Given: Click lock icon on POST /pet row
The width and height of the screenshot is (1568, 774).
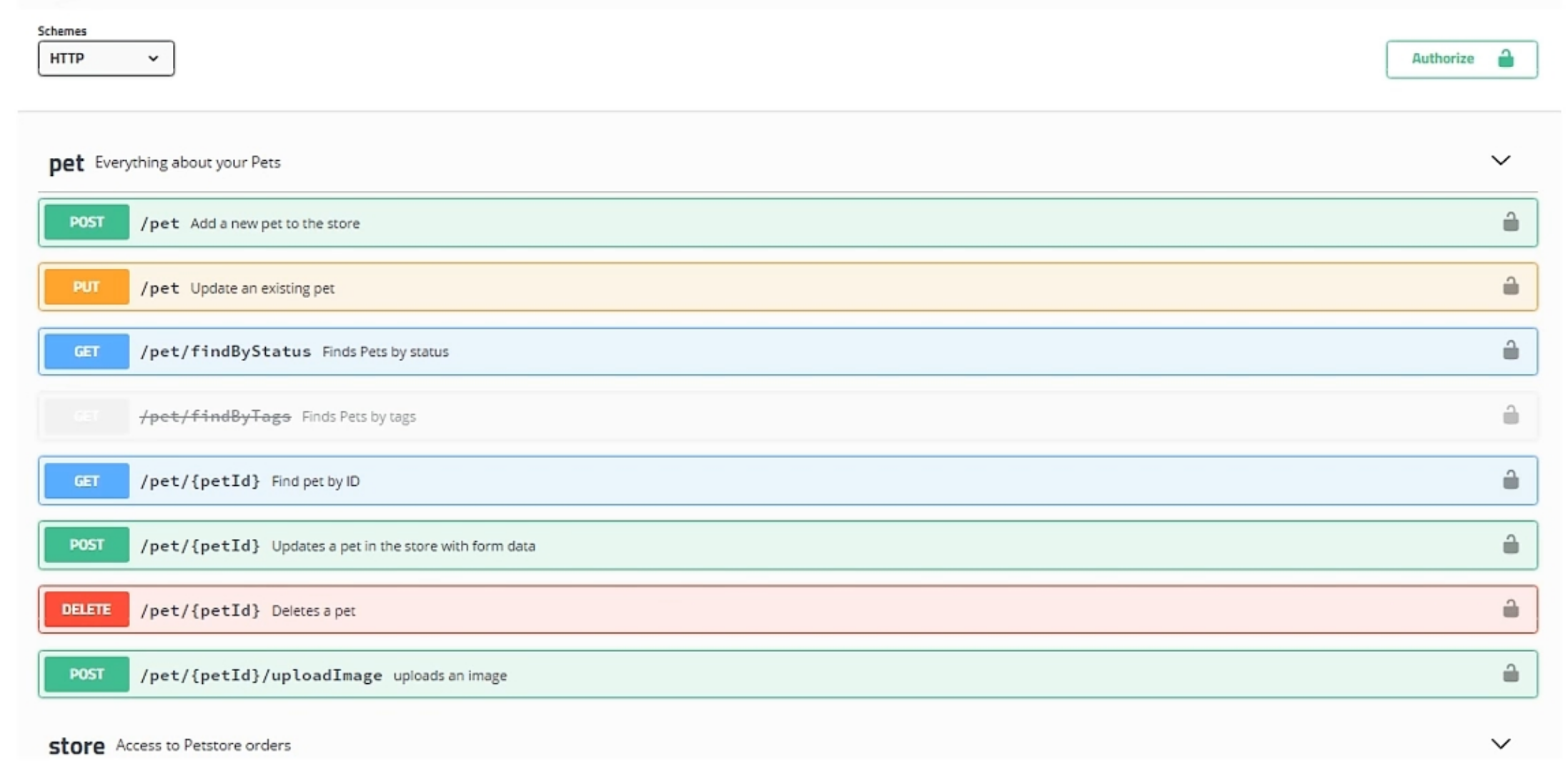Looking at the screenshot, I should pyautogui.click(x=1510, y=222).
